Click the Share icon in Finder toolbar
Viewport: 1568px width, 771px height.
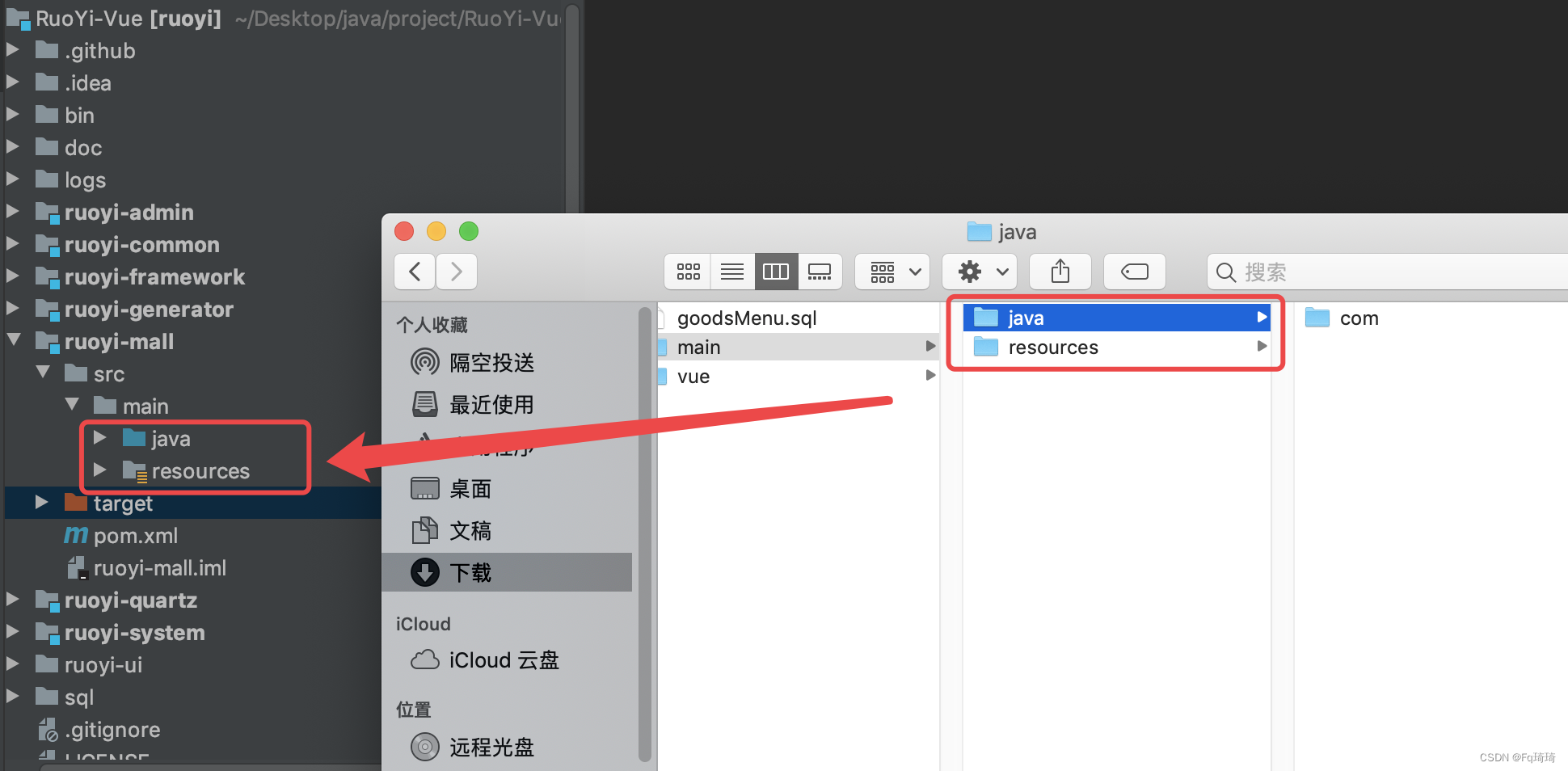[1060, 272]
